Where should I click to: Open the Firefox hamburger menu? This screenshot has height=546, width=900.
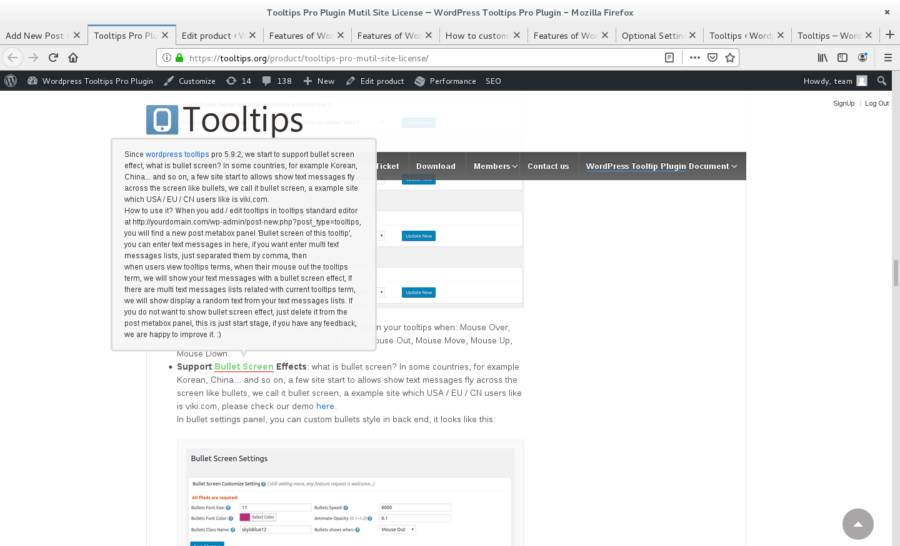tap(888, 57)
